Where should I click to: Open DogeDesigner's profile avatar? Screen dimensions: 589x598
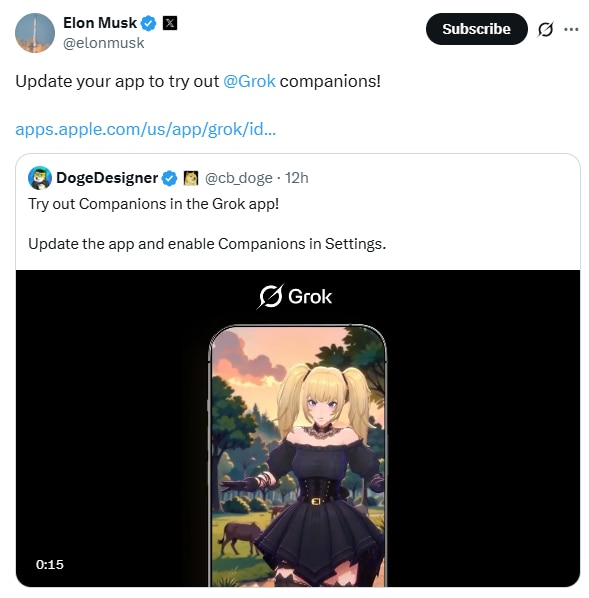click(x=40, y=178)
